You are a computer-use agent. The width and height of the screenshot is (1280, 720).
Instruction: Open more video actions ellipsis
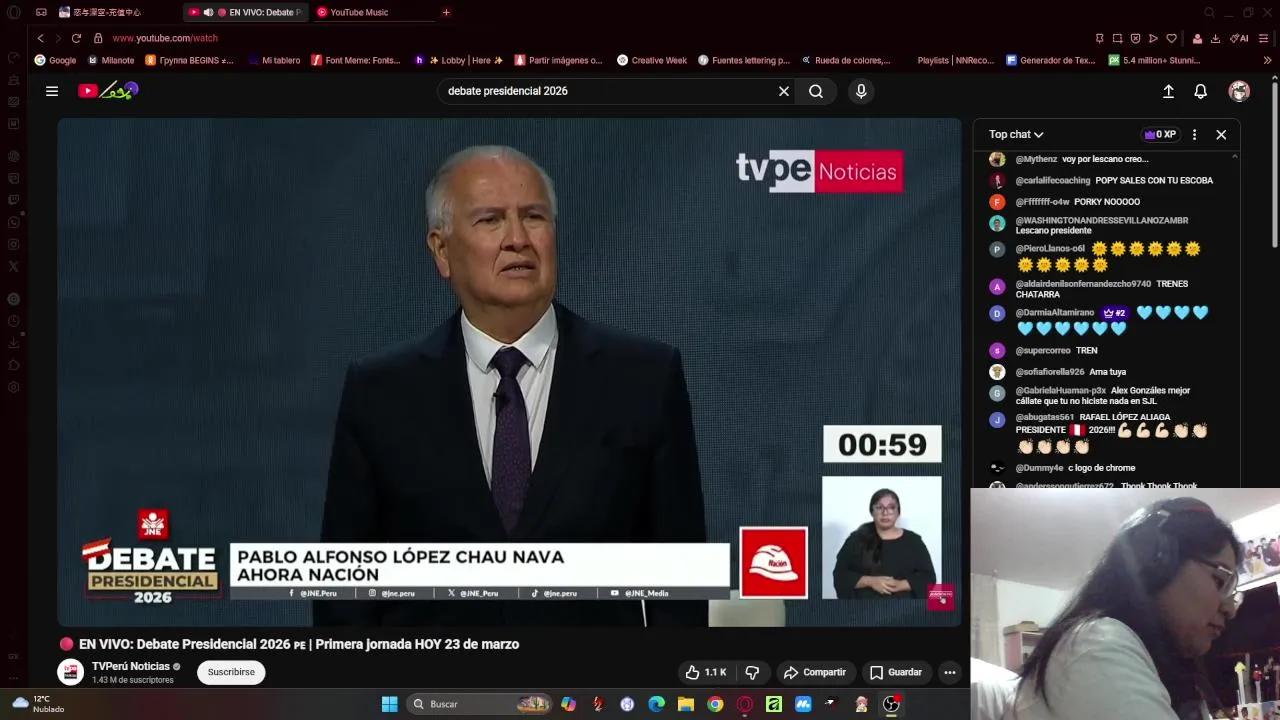tap(950, 672)
